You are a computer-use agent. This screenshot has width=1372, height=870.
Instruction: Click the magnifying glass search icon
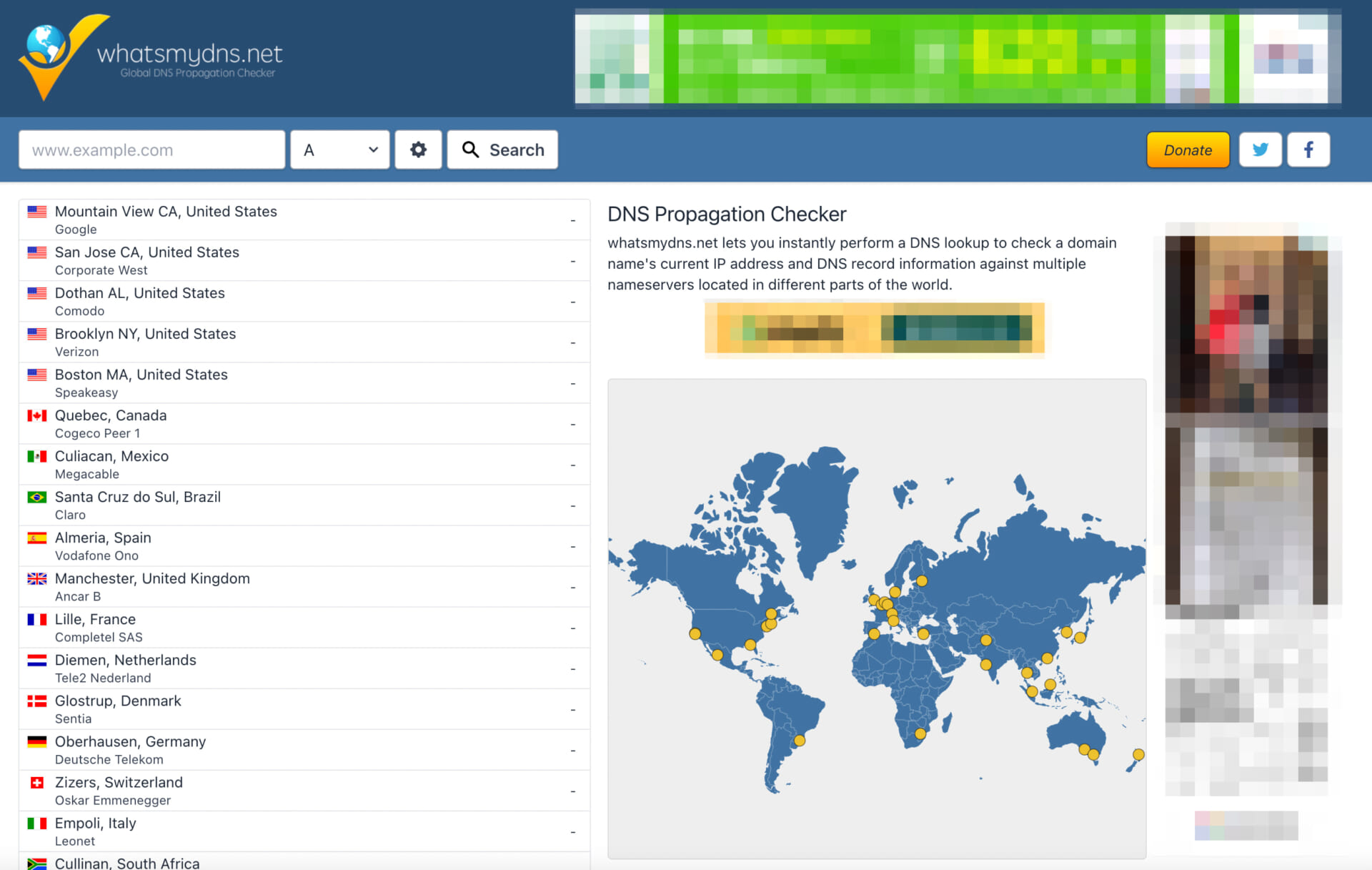[471, 149]
